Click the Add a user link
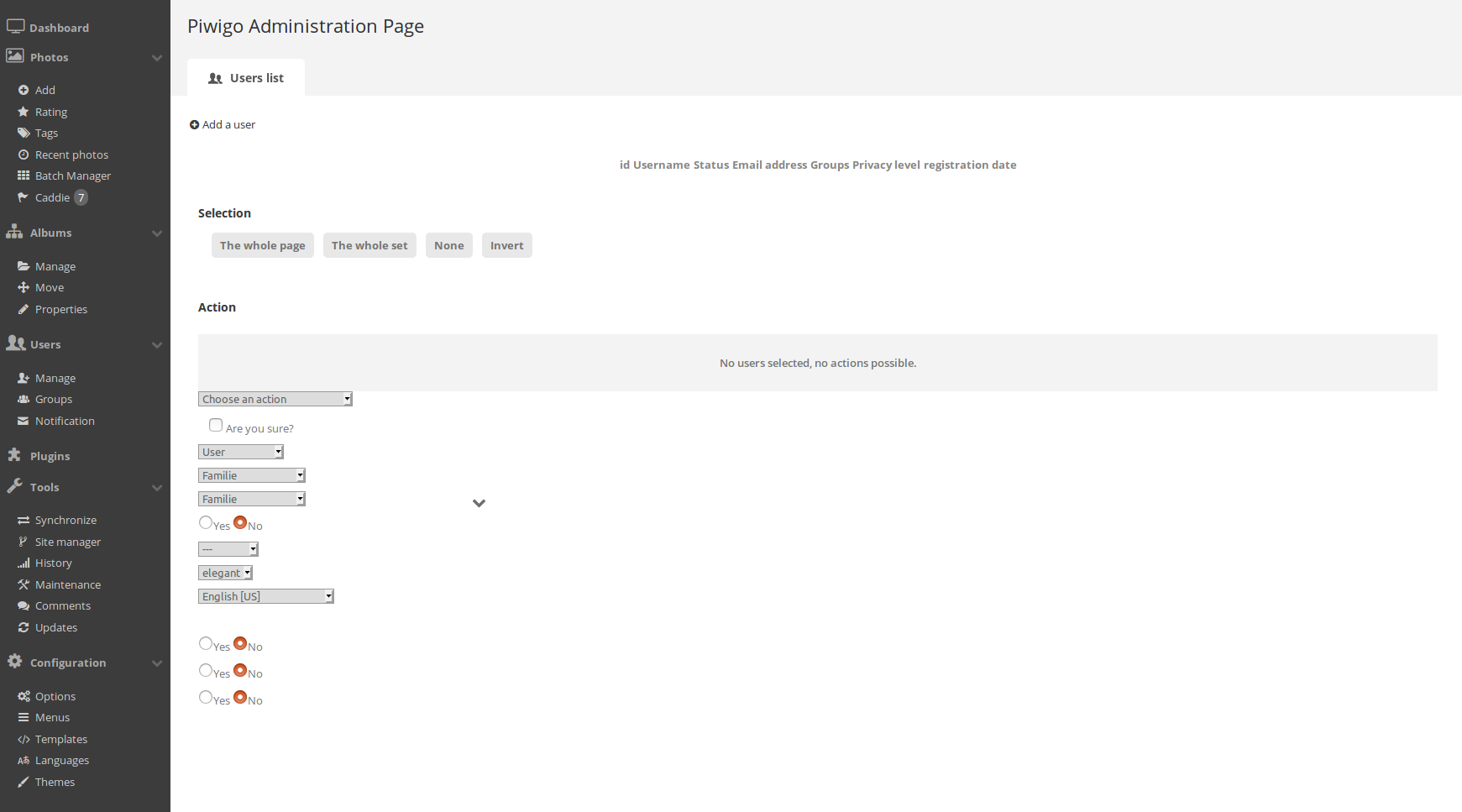Image resolution: width=1462 pixels, height=812 pixels. coord(223,124)
